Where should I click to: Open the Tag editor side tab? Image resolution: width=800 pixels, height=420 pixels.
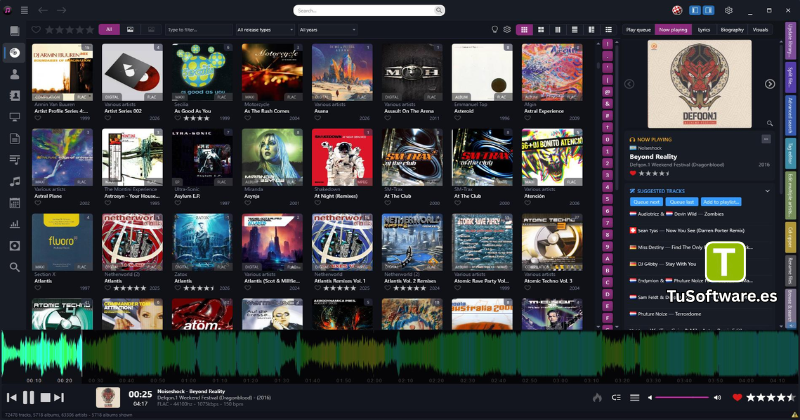790,154
